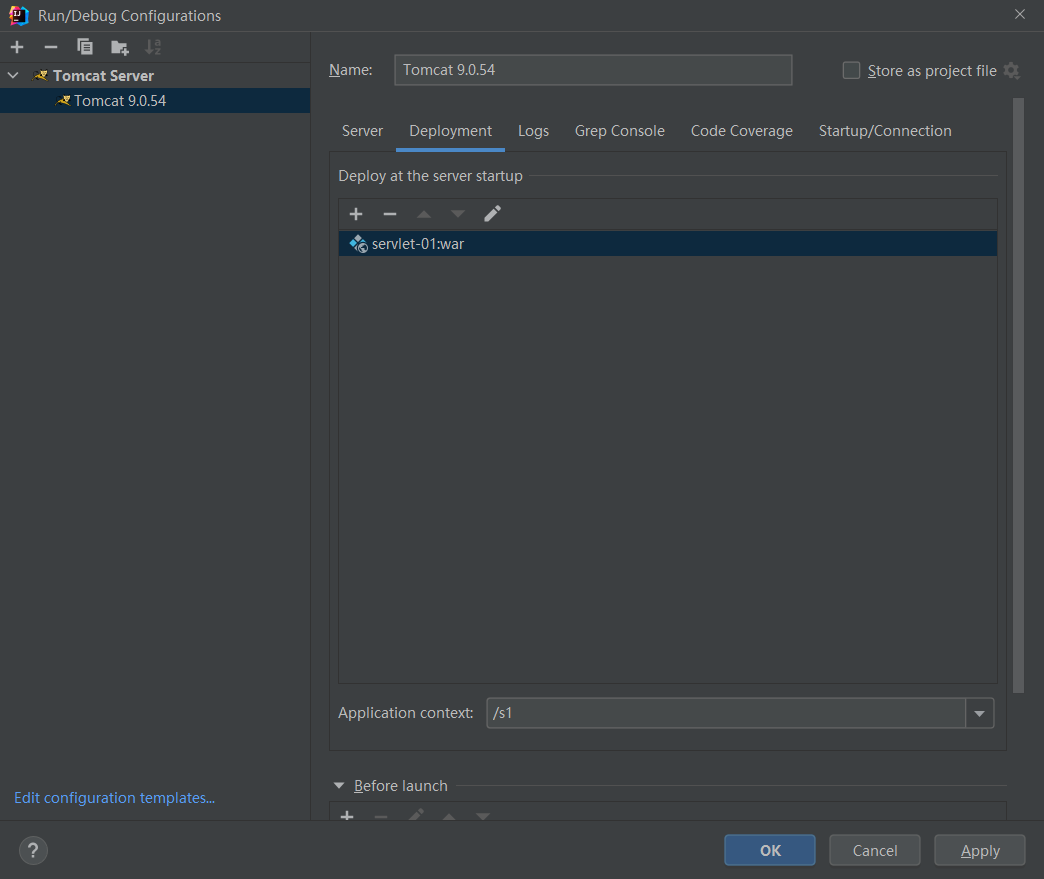Add a deployment artifact with plus icon

tap(356, 214)
